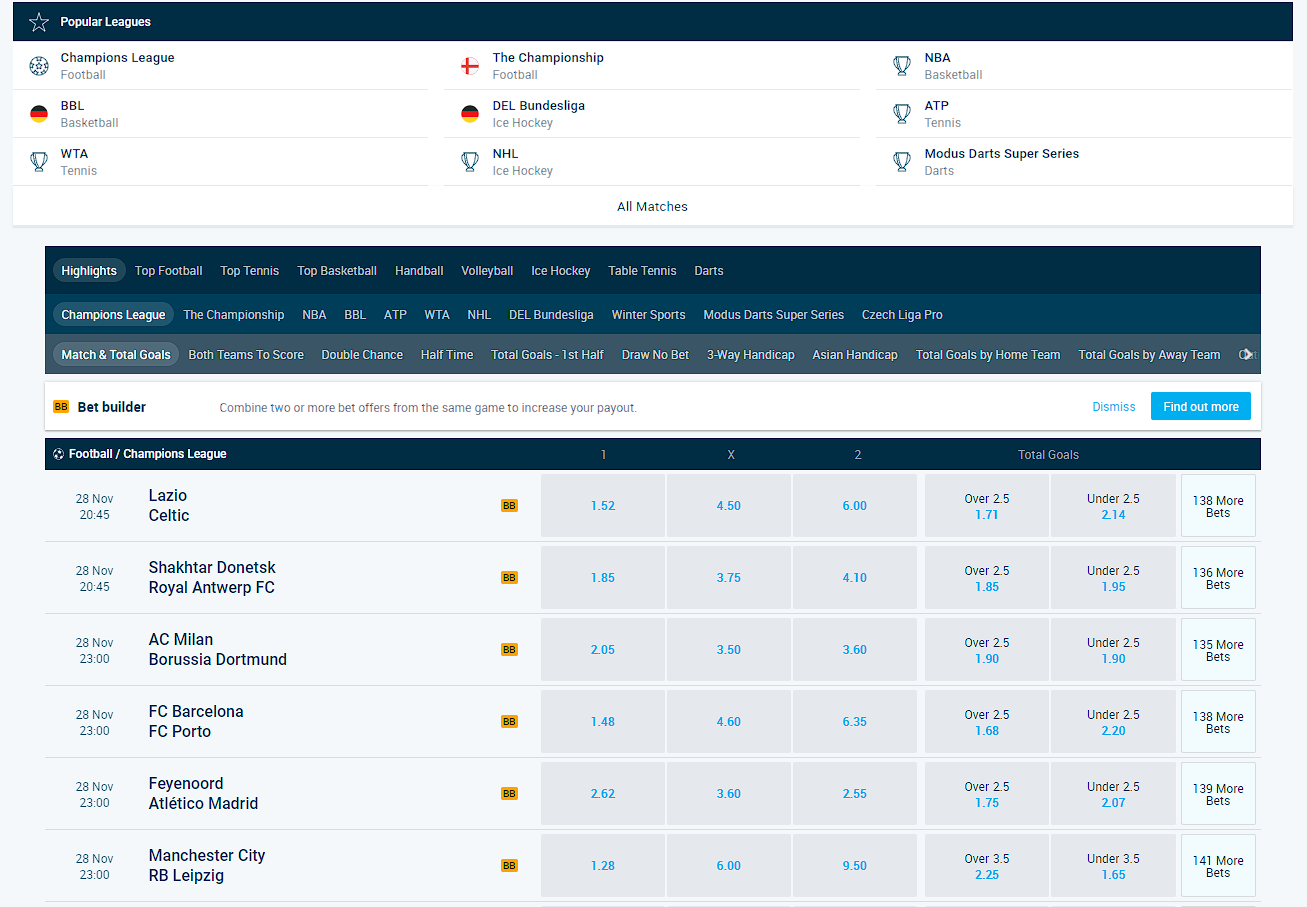Select Lazio home win odds 1.52

603,506
